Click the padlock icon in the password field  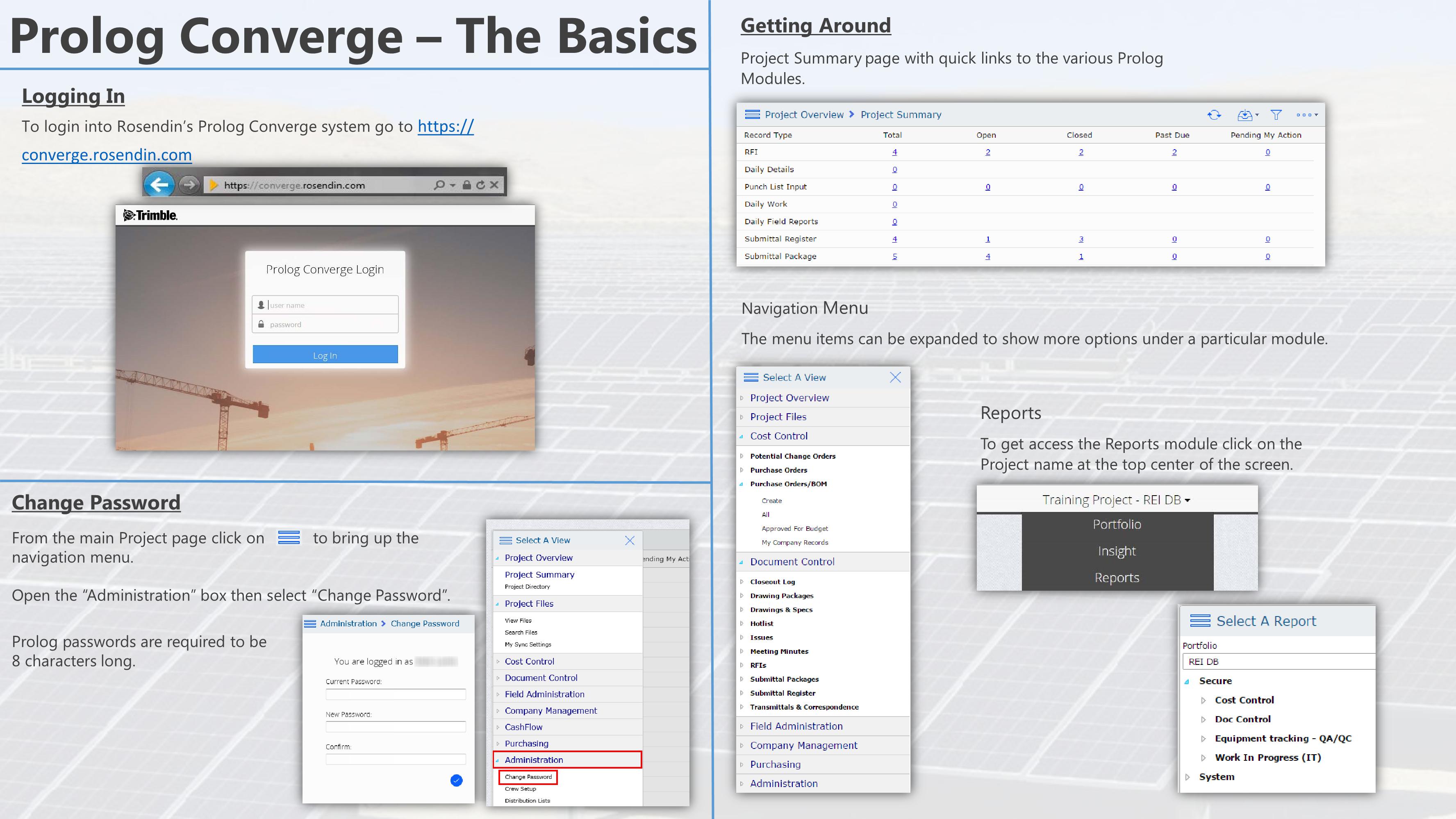(x=261, y=324)
